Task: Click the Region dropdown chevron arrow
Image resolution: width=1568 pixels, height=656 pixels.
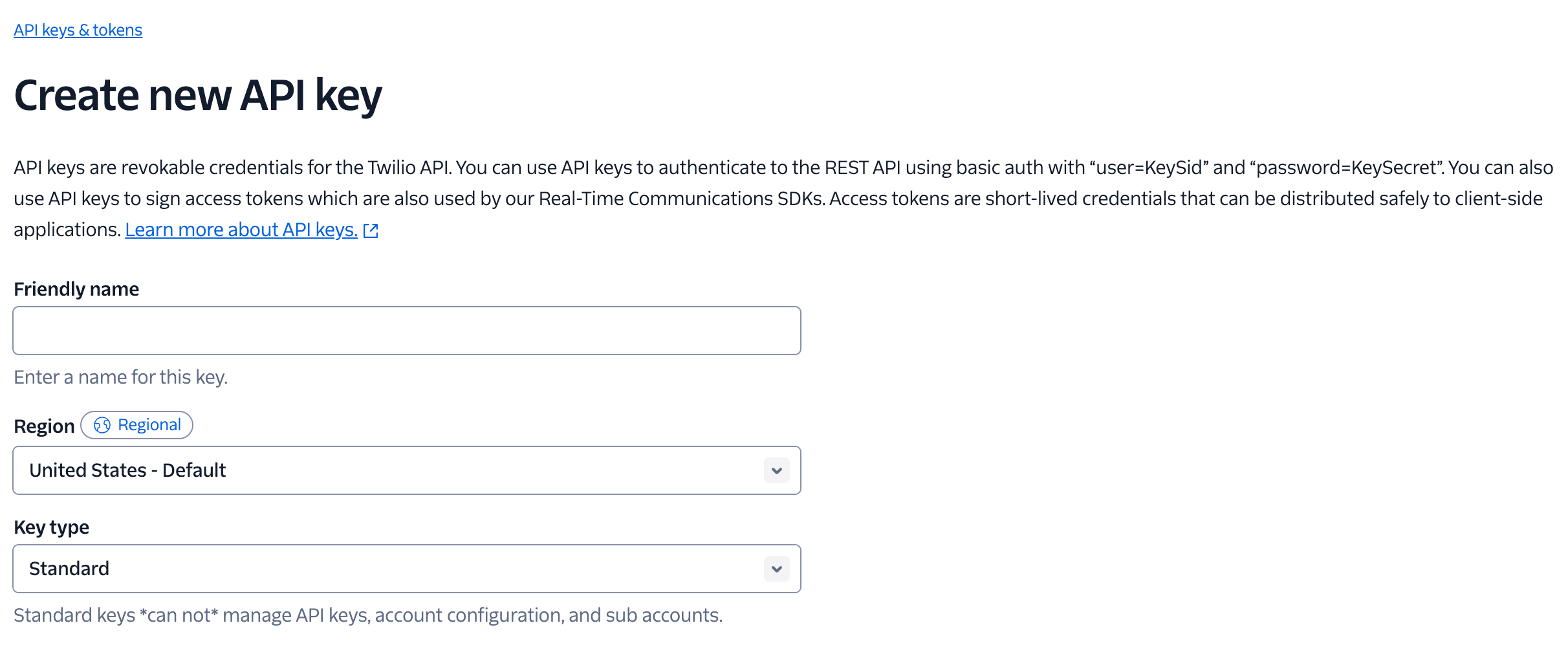Action: (776, 470)
